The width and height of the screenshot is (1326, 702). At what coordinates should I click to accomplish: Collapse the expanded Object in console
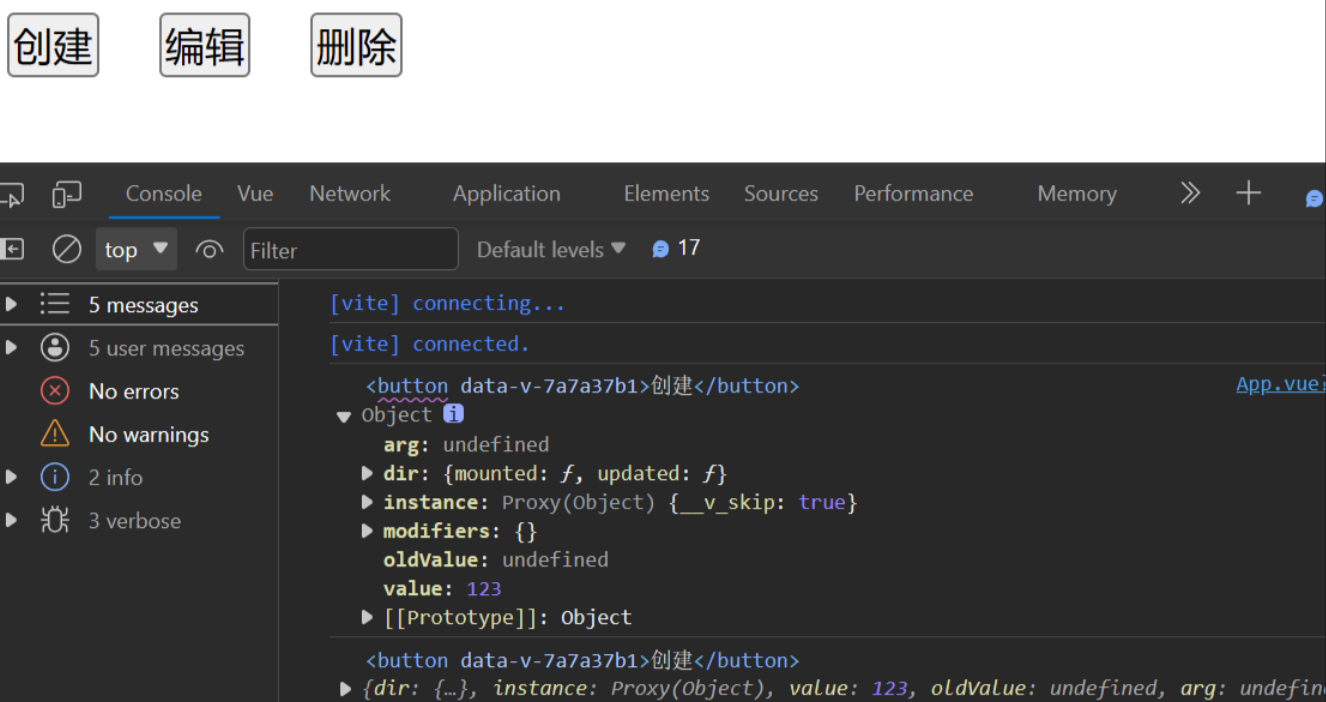tap(343, 415)
